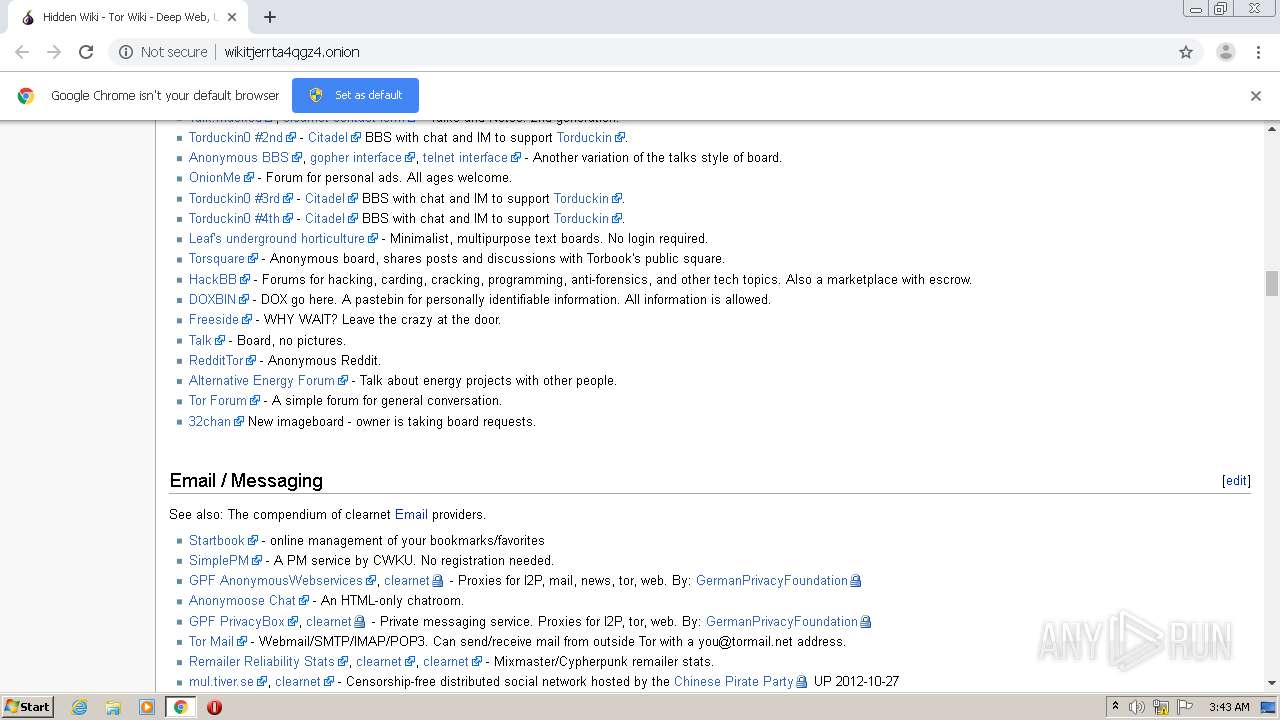Click the red Opera taskbar icon

coord(214,707)
